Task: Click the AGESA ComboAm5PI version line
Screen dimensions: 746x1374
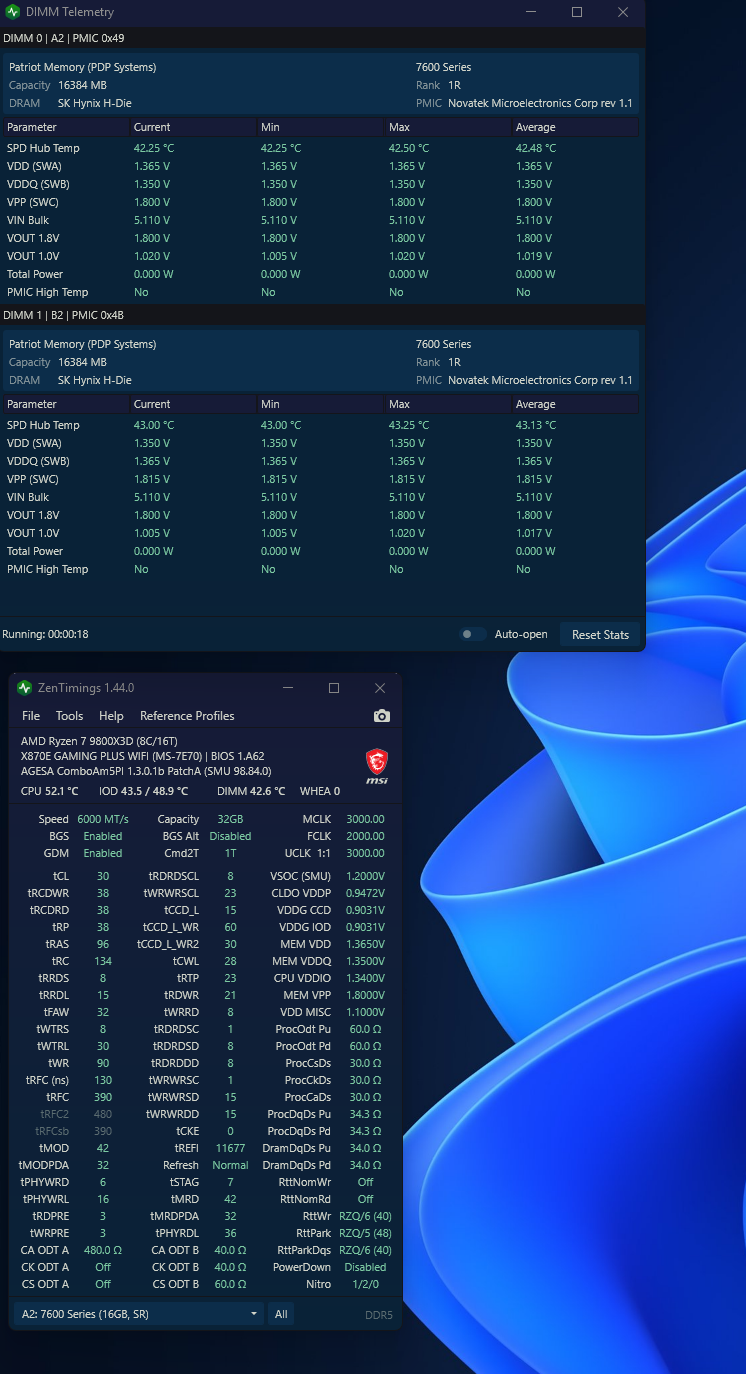Action: (x=146, y=771)
